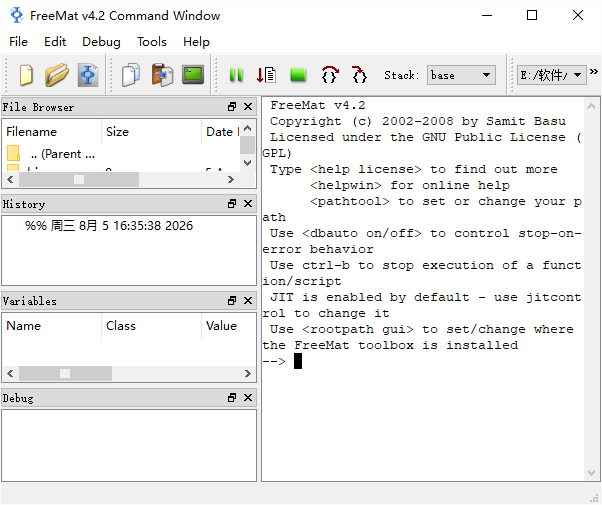This screenshot has height=505, width=602.
Task: Sort File Browser by Filename column
Action: 52,132
